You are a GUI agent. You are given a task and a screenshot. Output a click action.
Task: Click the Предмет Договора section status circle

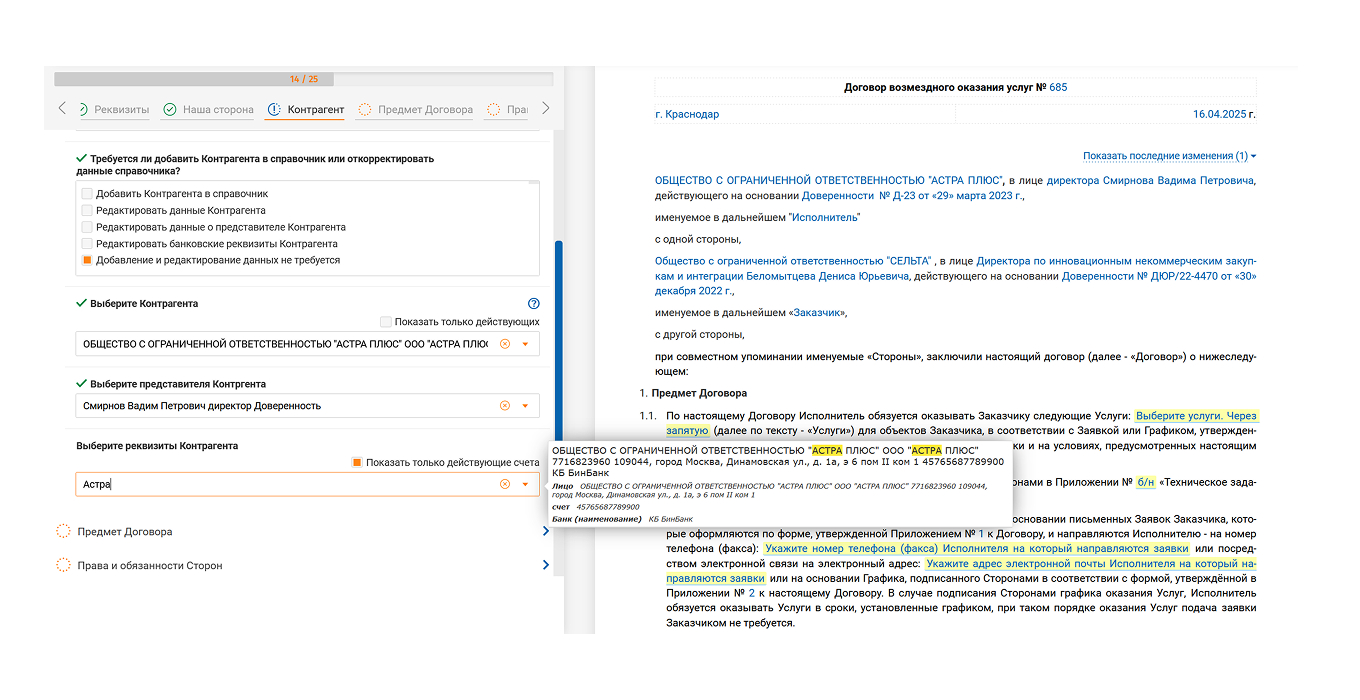pyautogui.click(x=64, y=532)
